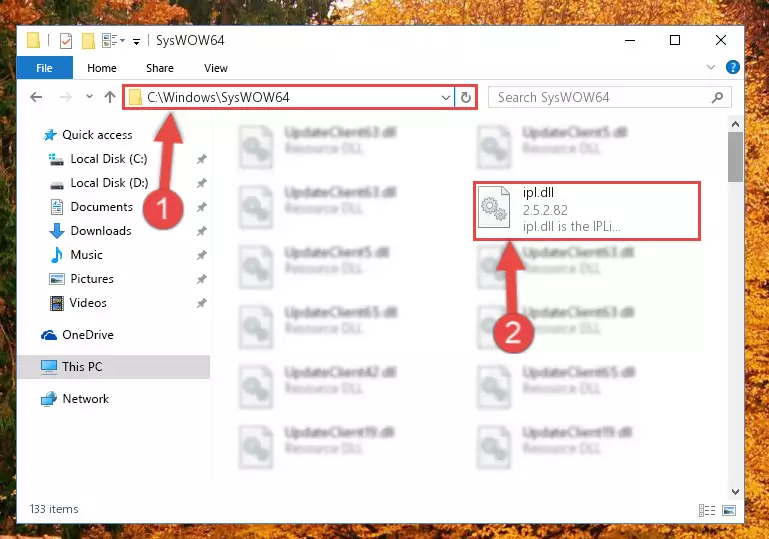Open the Help question mark icon
Image resolution: width=769 pixels, height=539 pixels.
click(732, 67)
